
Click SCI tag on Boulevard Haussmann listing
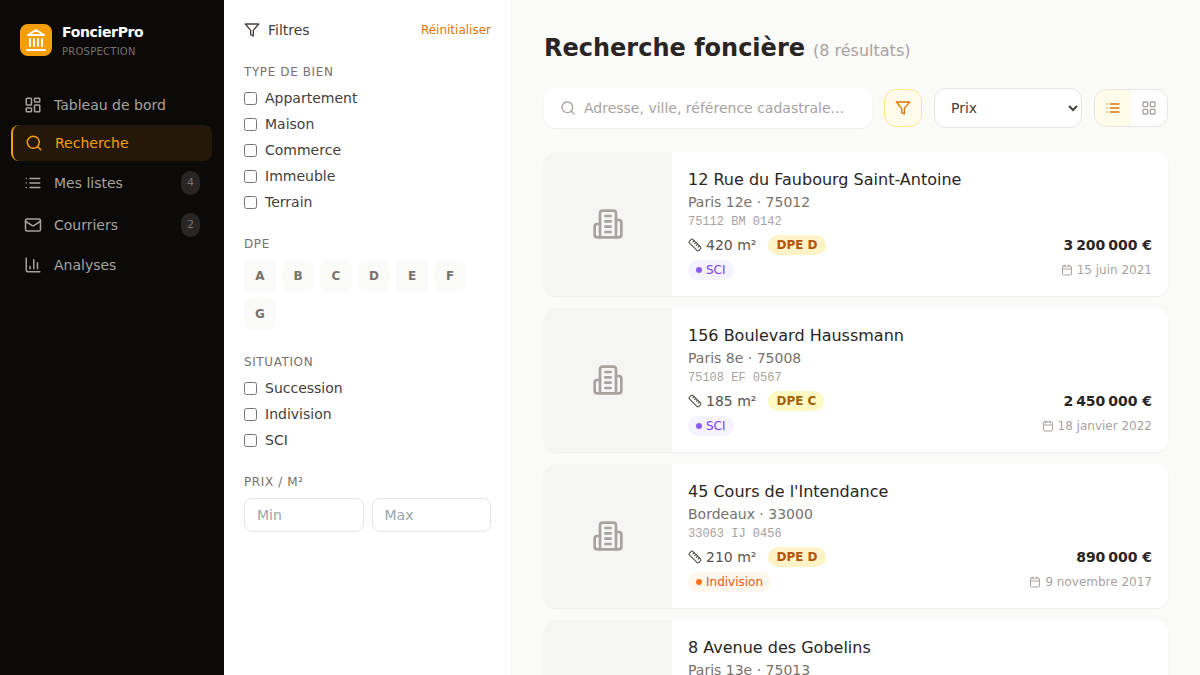click(x=711, y=426)
